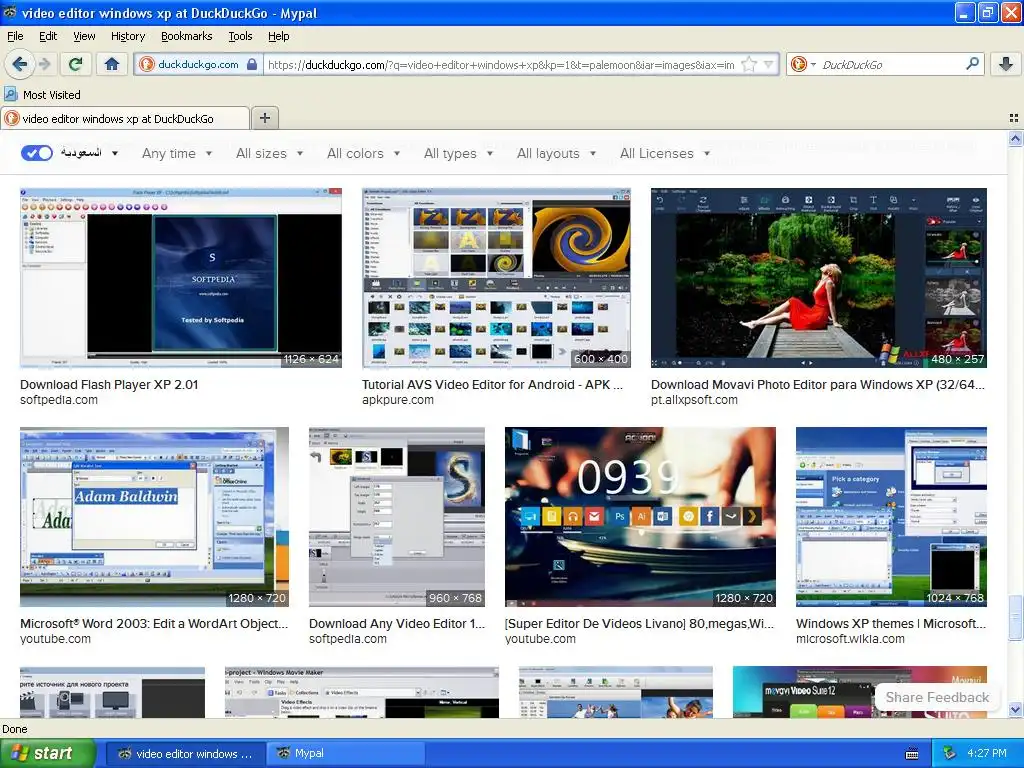This screenshot has height=768, width=1024.
Task: Open the AVS Video Editor thumbnail image
Action: [496, 278]
